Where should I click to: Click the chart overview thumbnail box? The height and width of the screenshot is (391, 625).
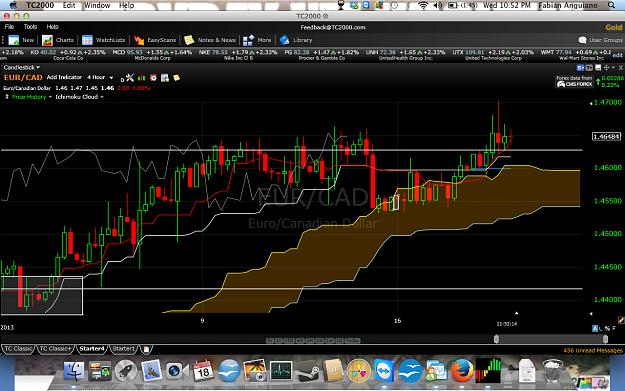point(42,295)
